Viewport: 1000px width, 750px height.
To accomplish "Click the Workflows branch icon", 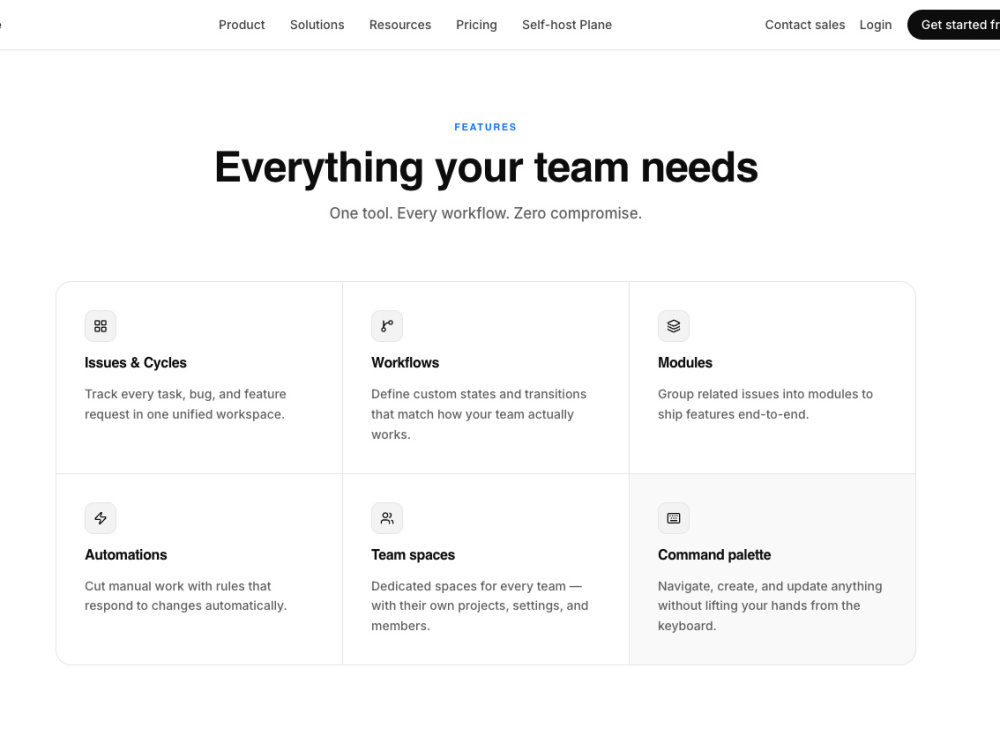I will 386,326.
